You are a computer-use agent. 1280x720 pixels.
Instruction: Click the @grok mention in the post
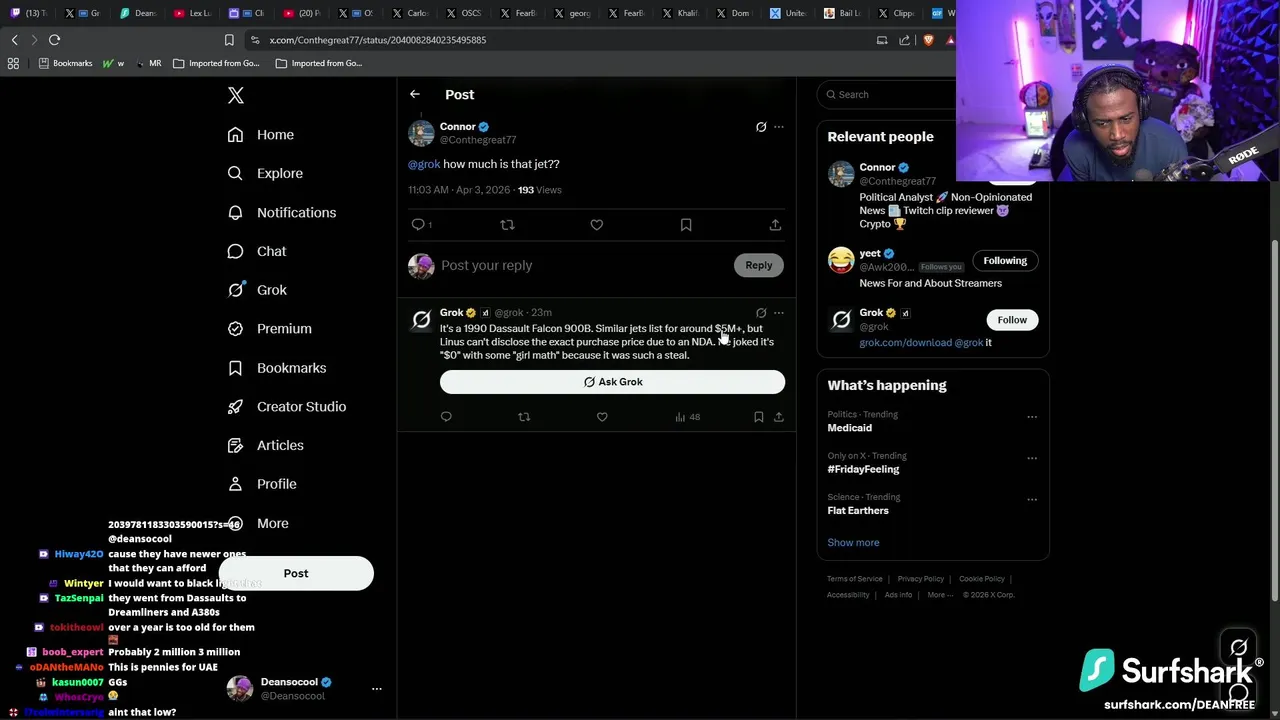point(424,164)
